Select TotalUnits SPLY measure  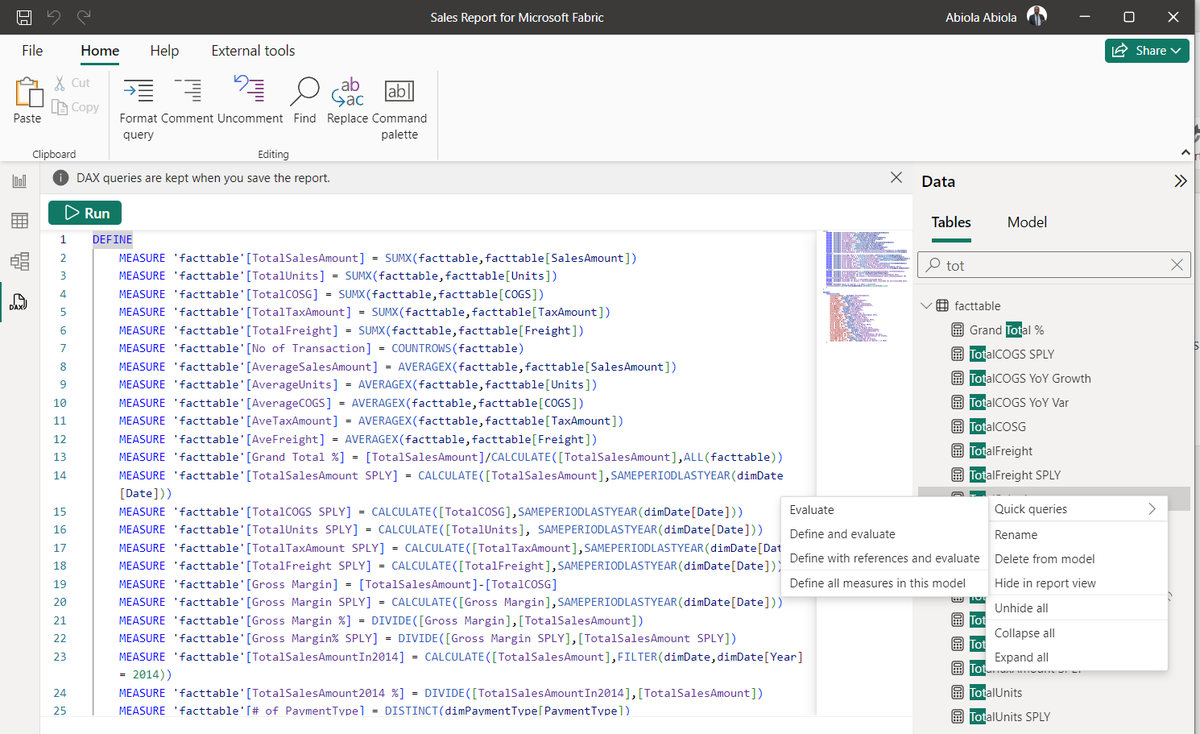(1010, 716)
